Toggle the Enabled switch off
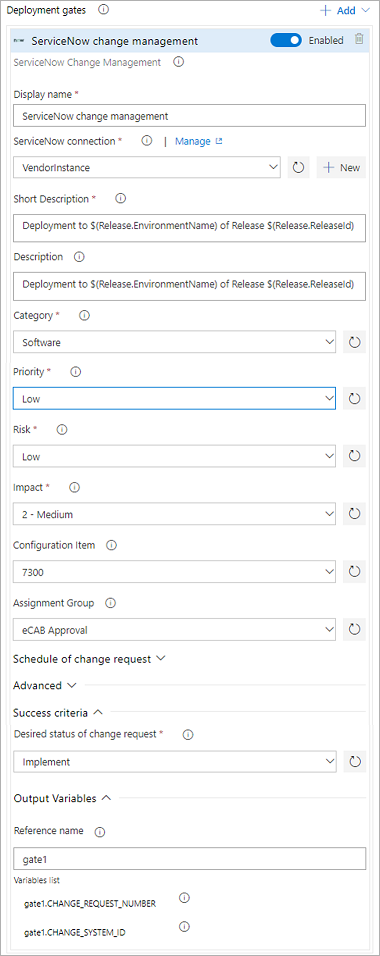Image resolution: width=380 pixels, height=956 pixels. pyautogui.click(x=286, y=40)
